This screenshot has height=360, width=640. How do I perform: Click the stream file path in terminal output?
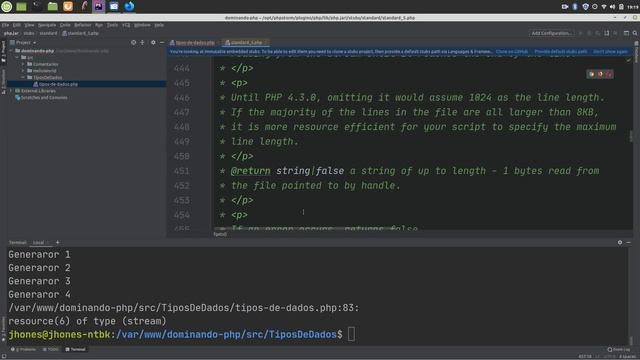pyautogui.click(x=184, y=308)
